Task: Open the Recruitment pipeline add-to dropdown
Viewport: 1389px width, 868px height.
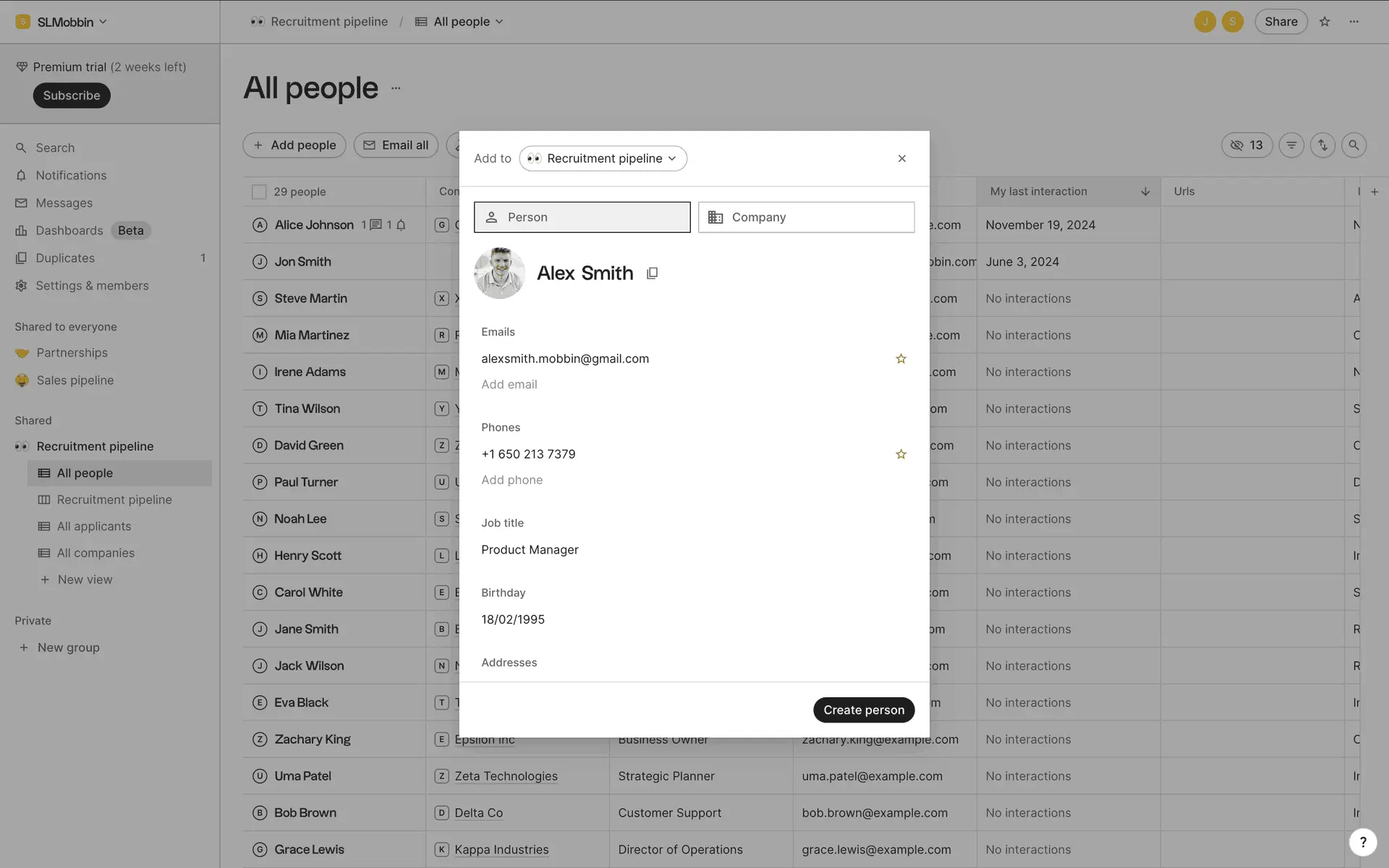Action: pos(603,158)
